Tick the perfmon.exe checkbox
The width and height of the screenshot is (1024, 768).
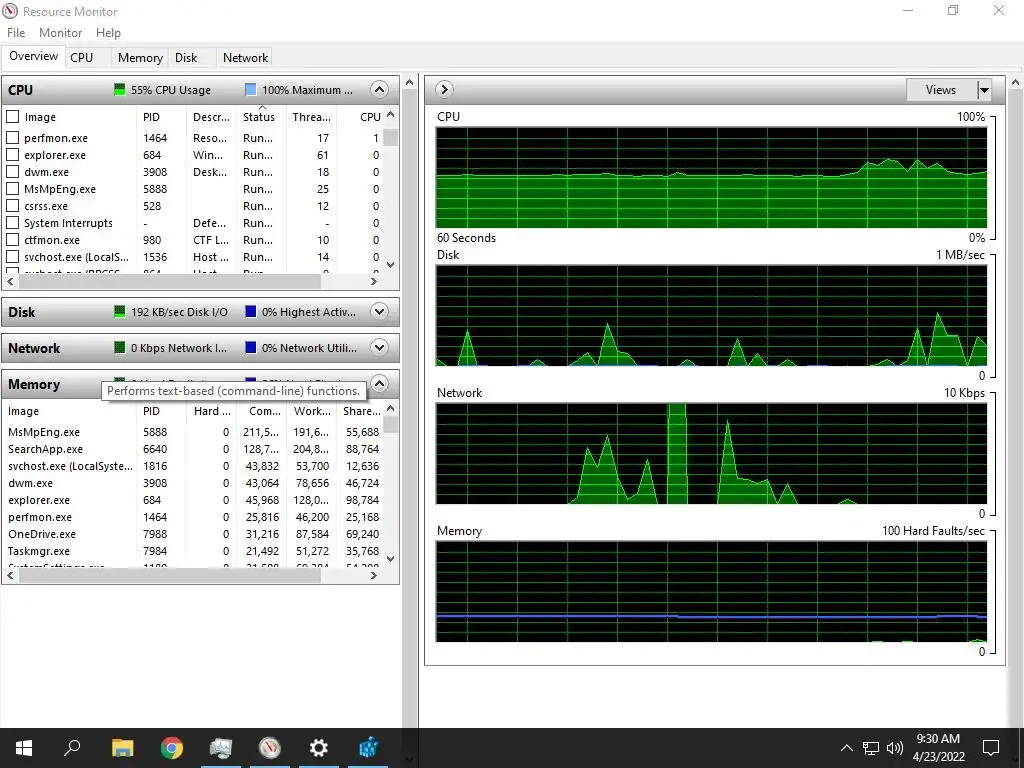pyautogui.click(x=12, y=138)
